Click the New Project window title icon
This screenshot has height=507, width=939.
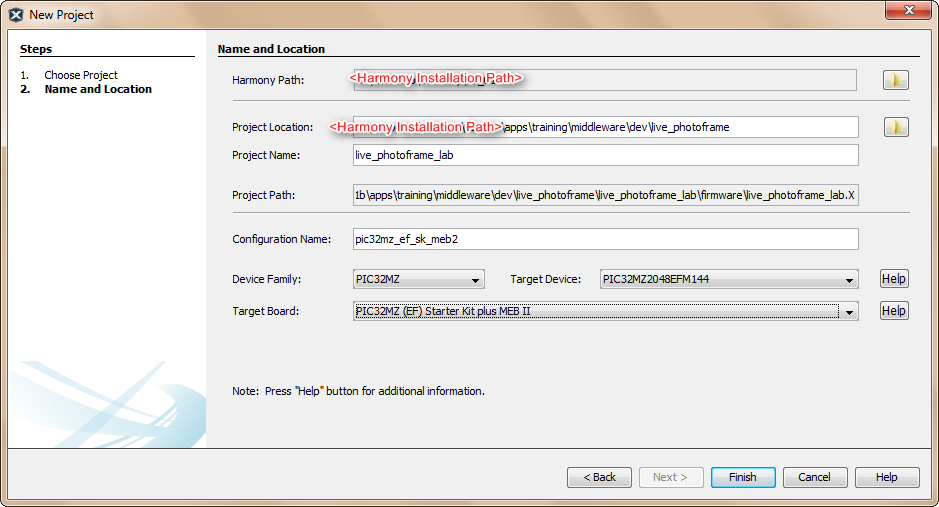(16, 15)
